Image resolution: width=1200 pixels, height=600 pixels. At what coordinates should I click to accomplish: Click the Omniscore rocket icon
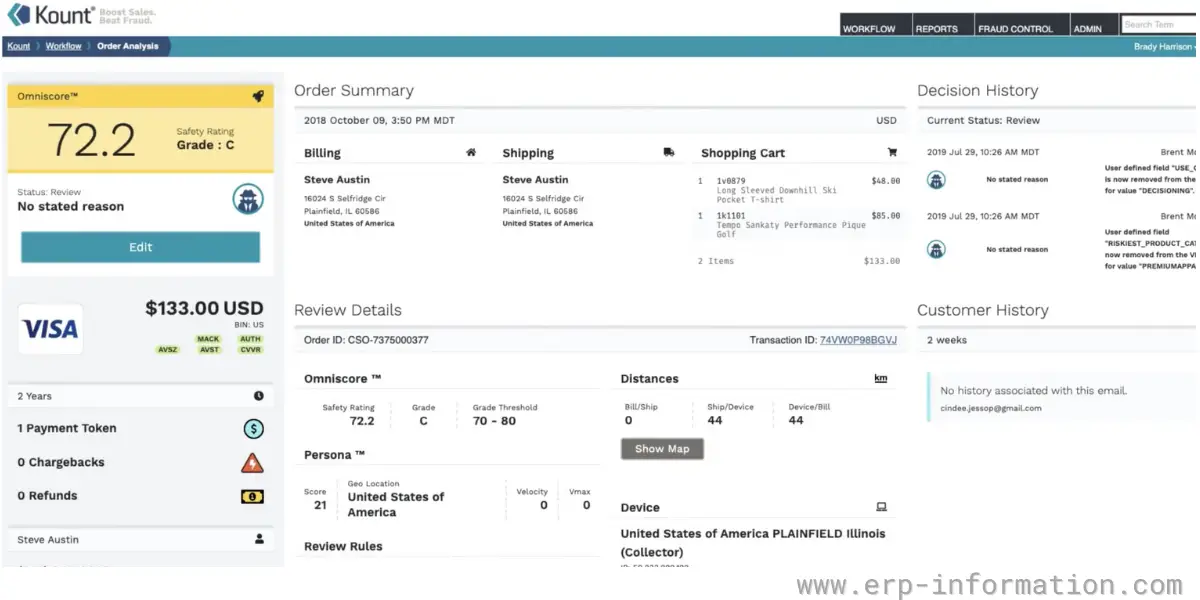258,96
